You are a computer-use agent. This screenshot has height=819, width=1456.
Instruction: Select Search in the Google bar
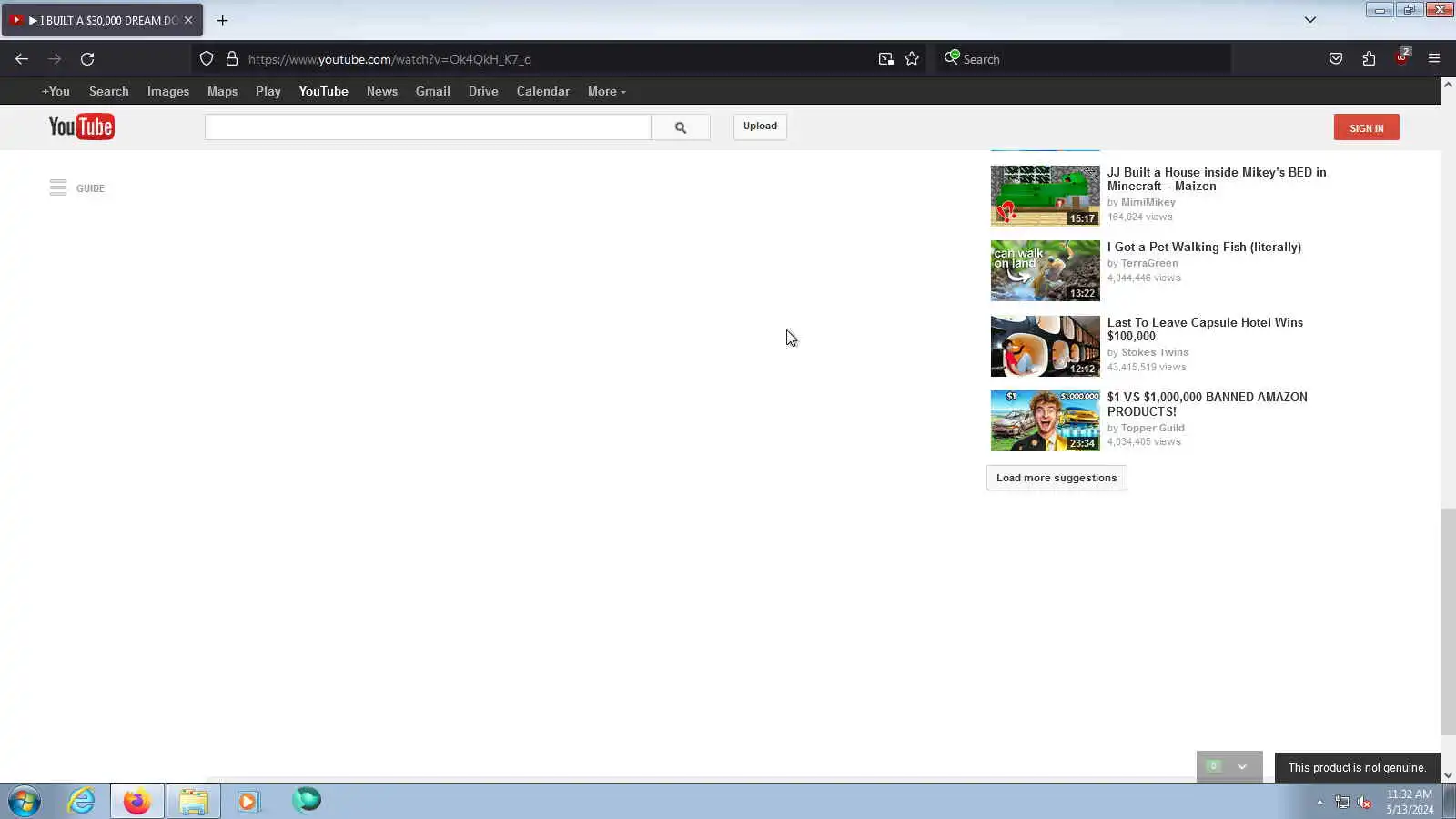(109, 91)
